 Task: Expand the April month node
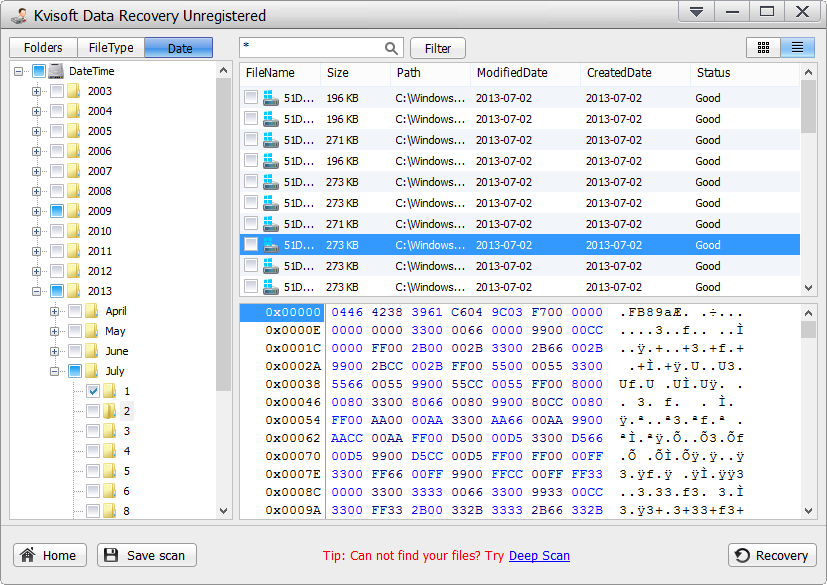pyautogui.click(x=54, y=311)
